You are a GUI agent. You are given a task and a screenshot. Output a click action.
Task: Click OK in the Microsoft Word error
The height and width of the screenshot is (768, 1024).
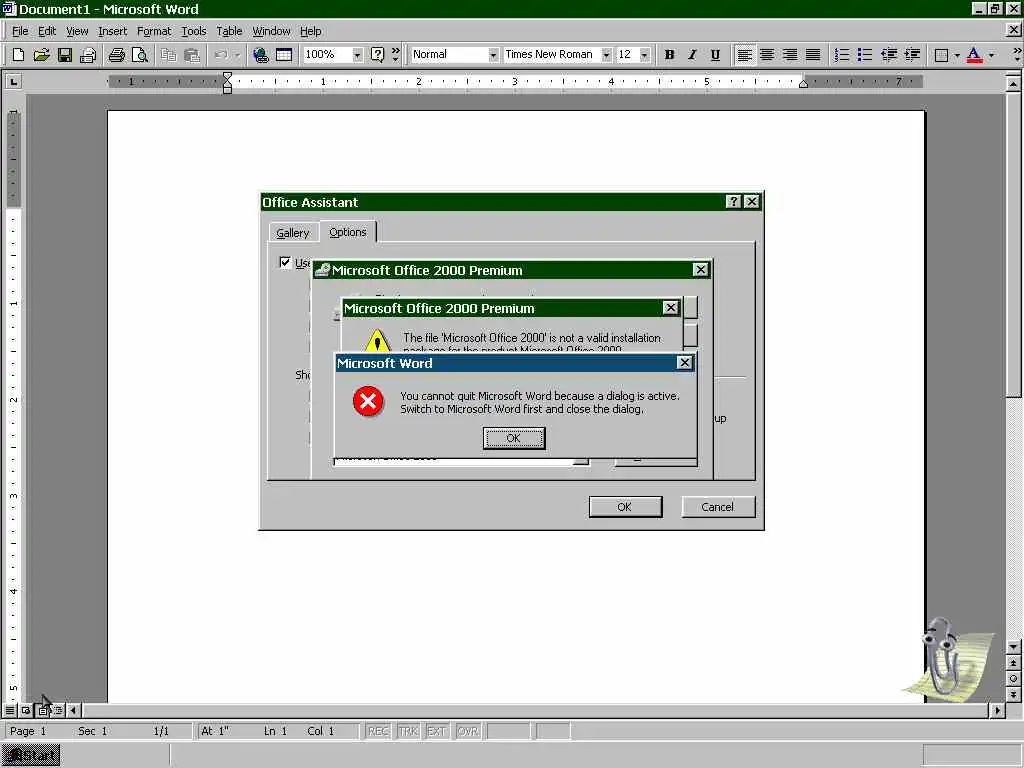click(x=513, y=438)
